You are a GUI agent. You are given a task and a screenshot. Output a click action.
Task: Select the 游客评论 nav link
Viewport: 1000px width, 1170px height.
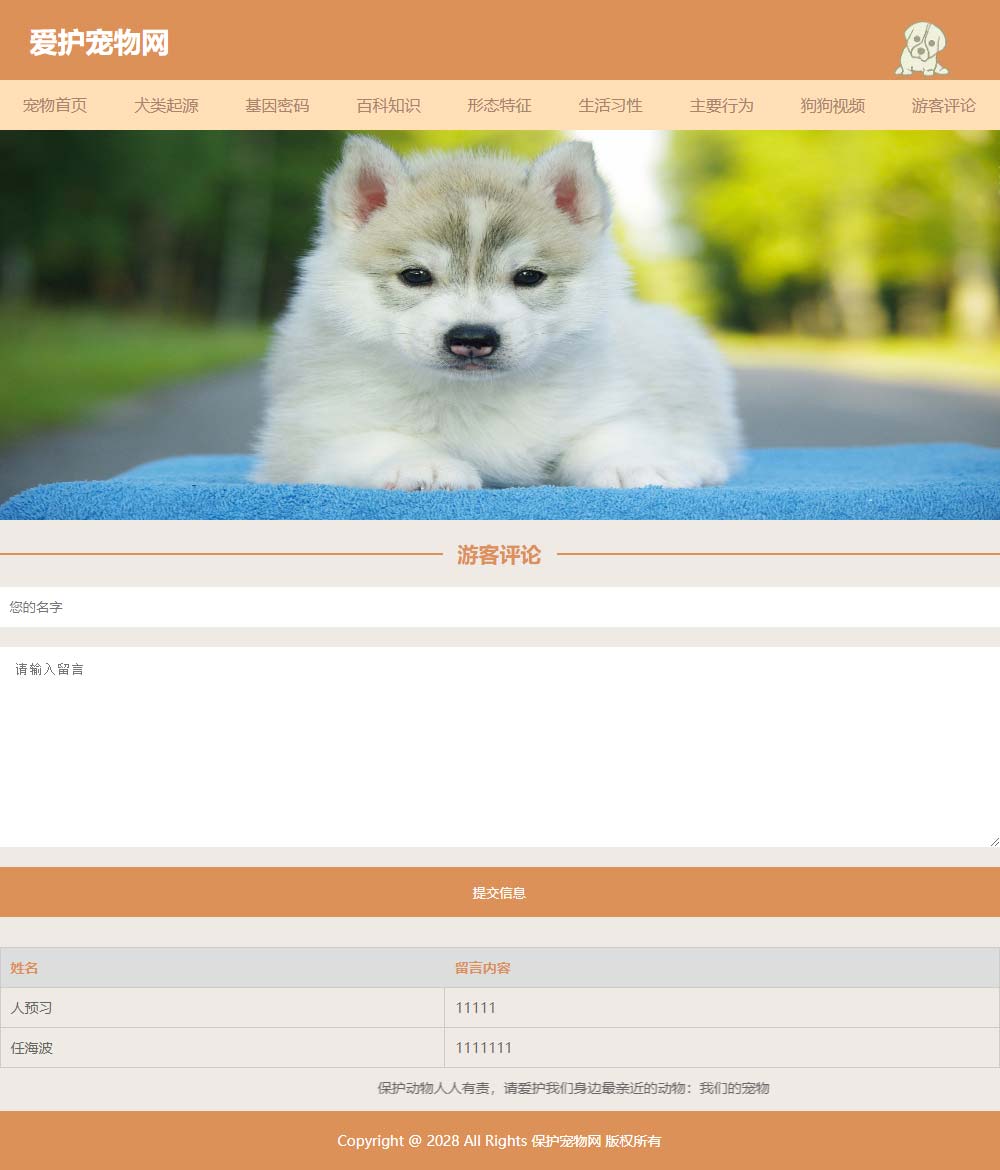click(x=944, y=105)
